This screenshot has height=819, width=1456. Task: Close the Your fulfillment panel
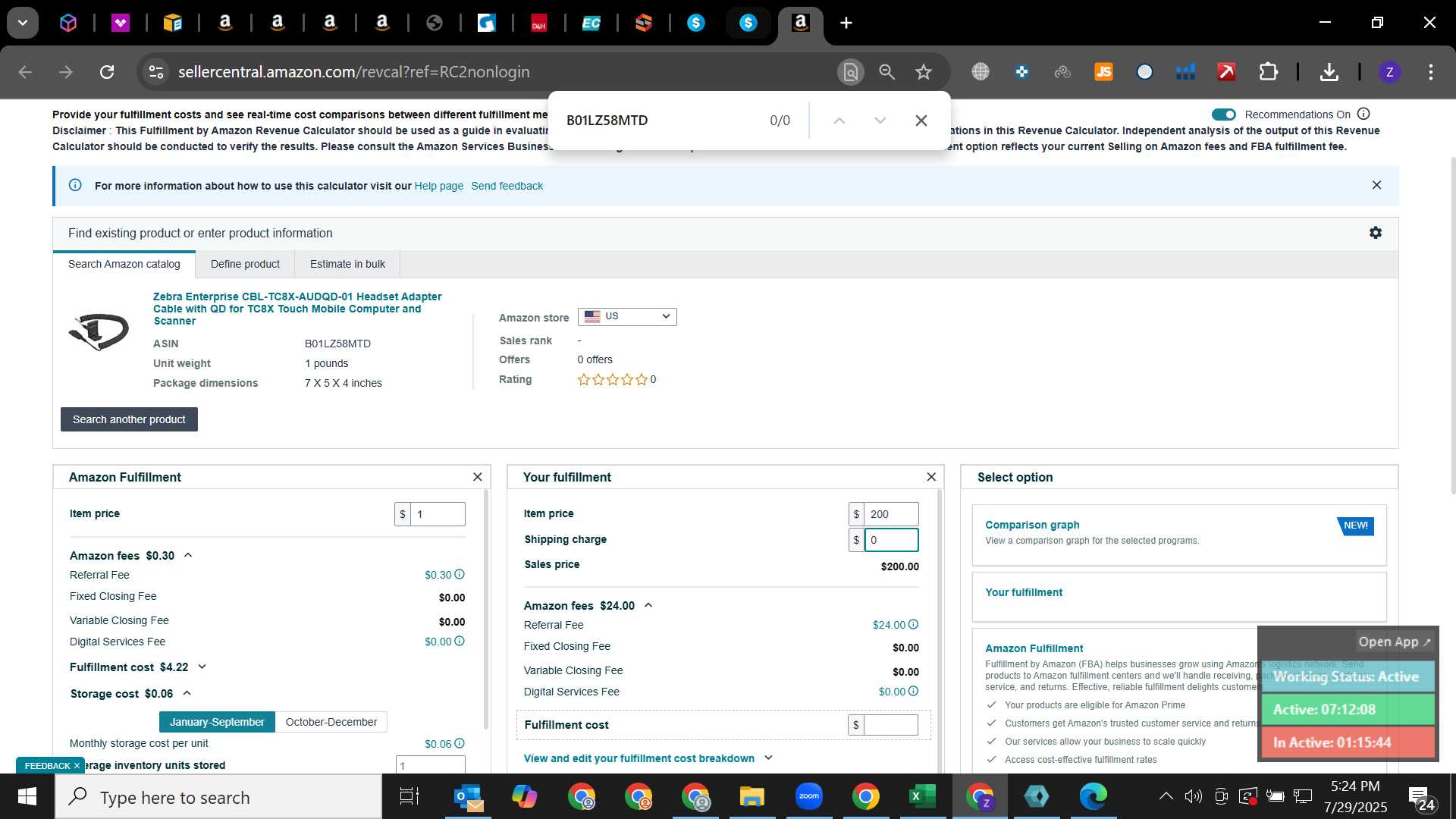931,477
